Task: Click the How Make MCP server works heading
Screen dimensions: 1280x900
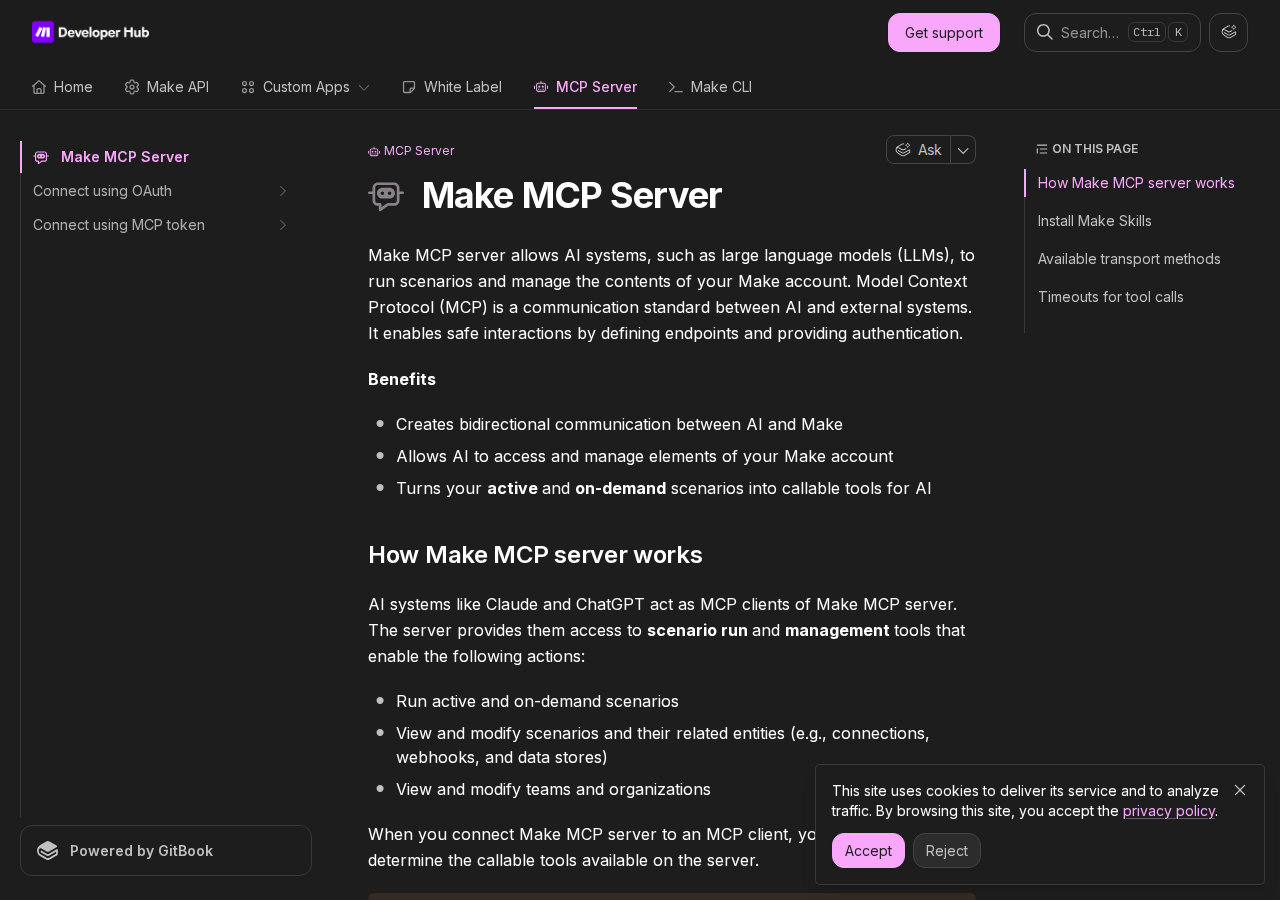Action: coord(535,555)
